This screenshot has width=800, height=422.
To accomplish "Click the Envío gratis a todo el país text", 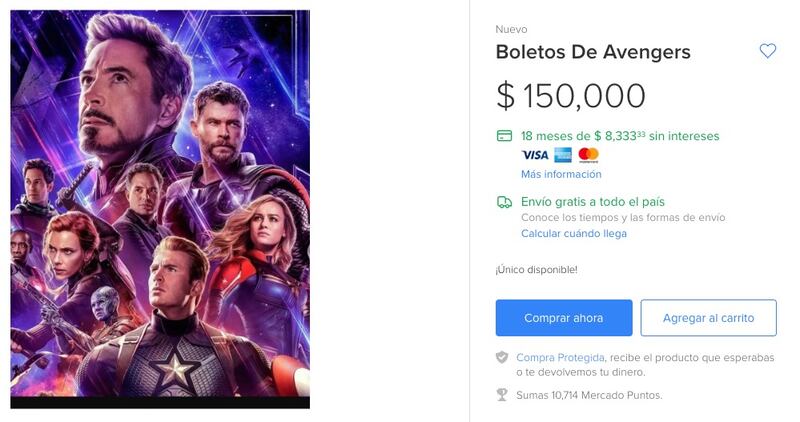I will tap(593, 202).
